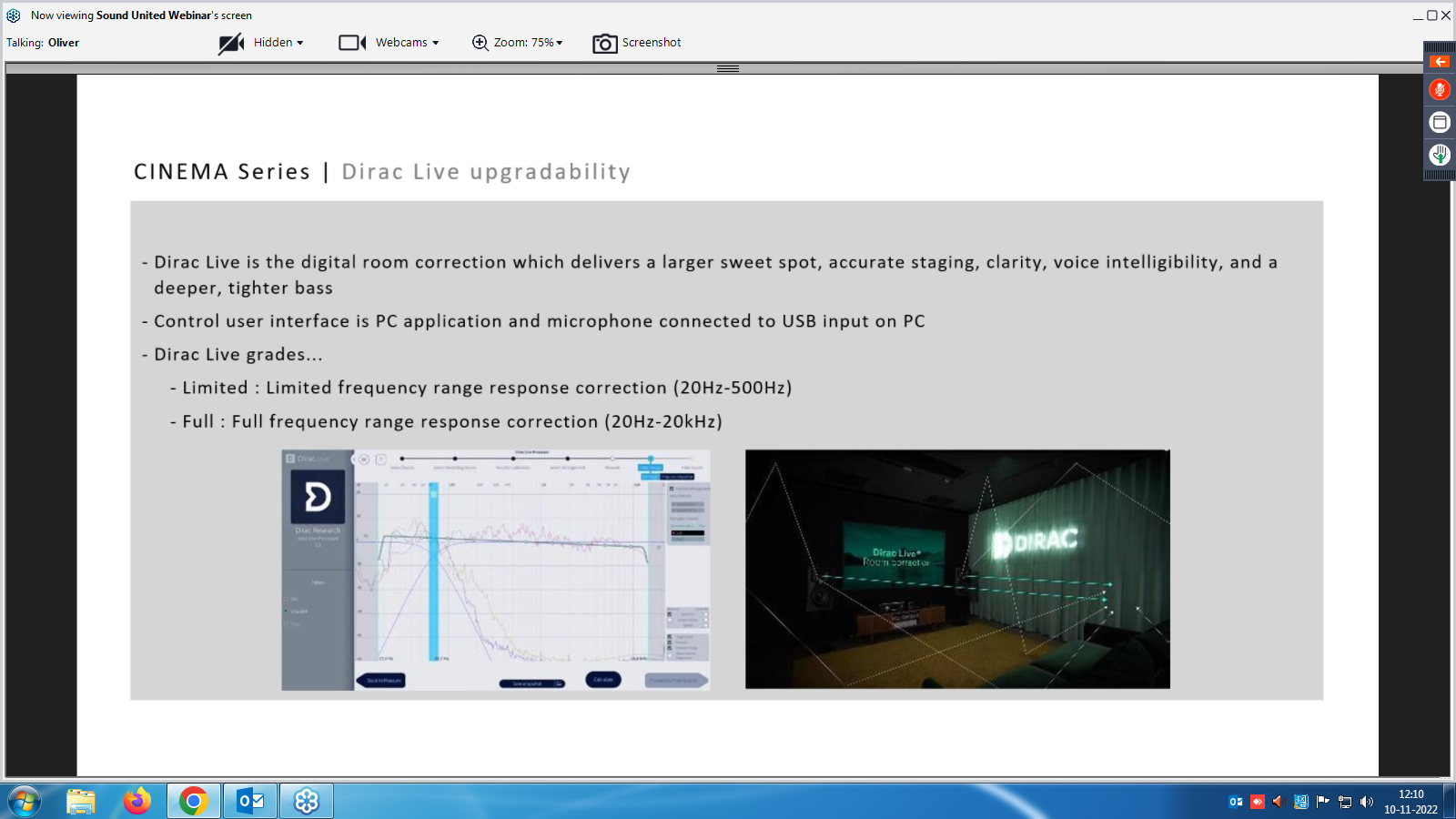Click GoToWebinar taskbar button
Image resolution: width=1456 pixels, height=819 pixels.
pyautogui.click(x=307, y=802)
